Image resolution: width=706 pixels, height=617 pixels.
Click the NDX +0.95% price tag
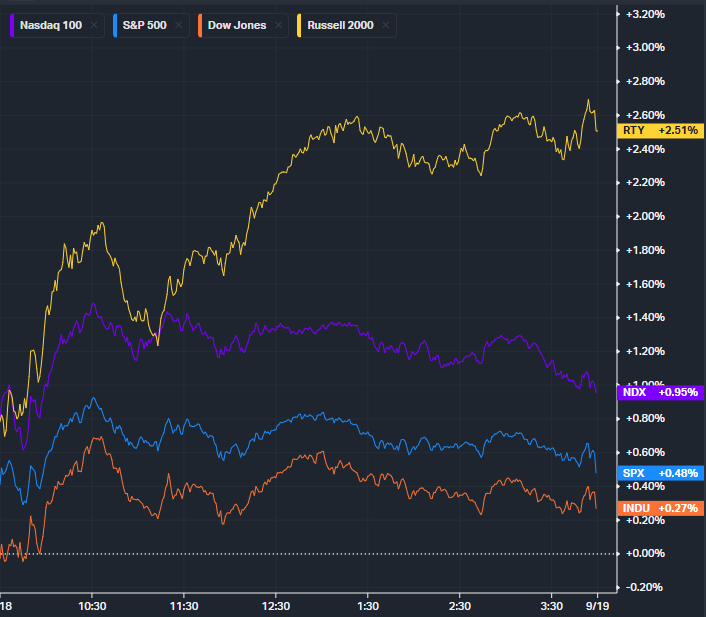point(660,392)
